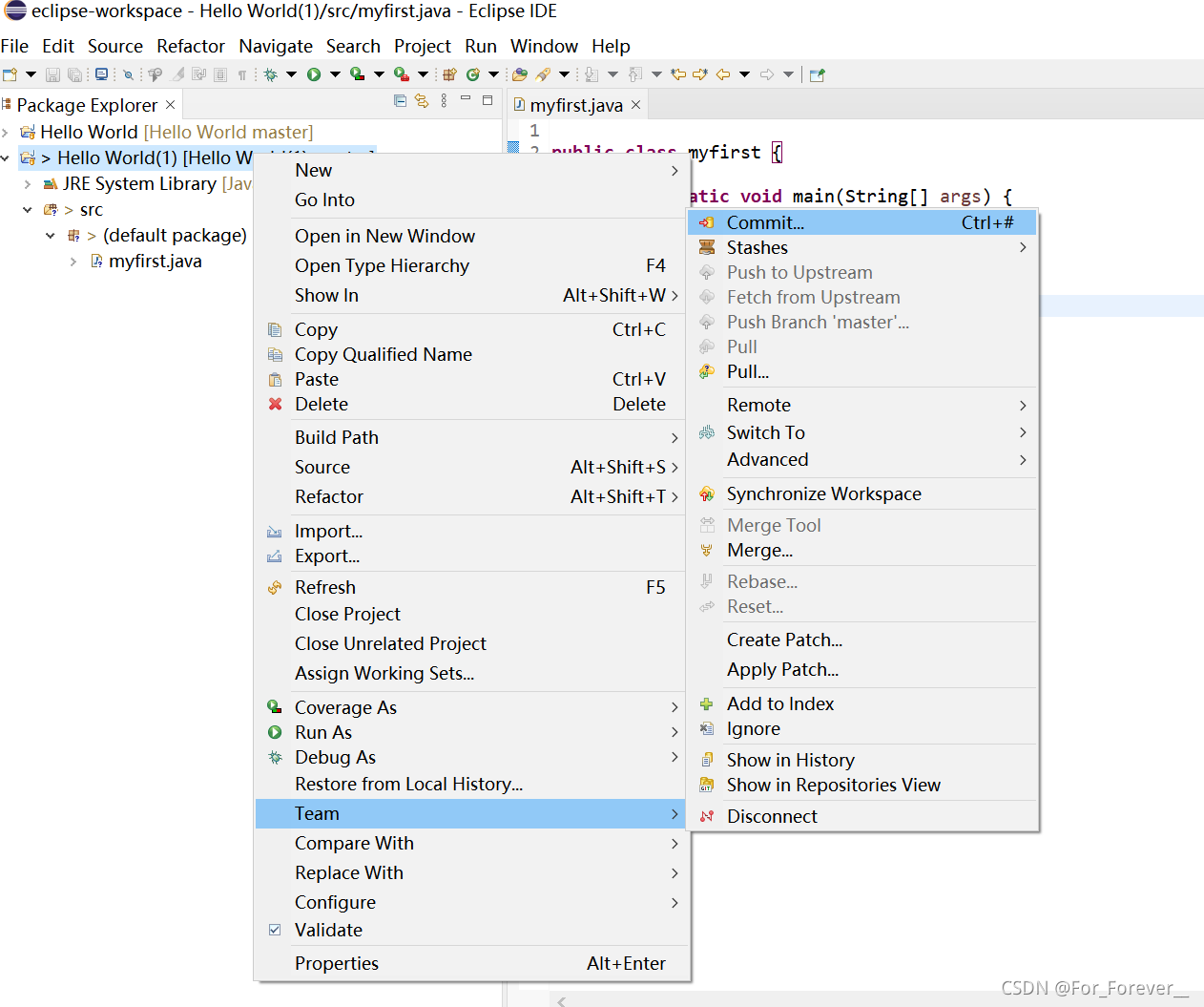Image resolution: width=1204 pixels, height=1007 pixels.
Task: Open the dropdown arrow beside the Run icon
Action: 335,74
